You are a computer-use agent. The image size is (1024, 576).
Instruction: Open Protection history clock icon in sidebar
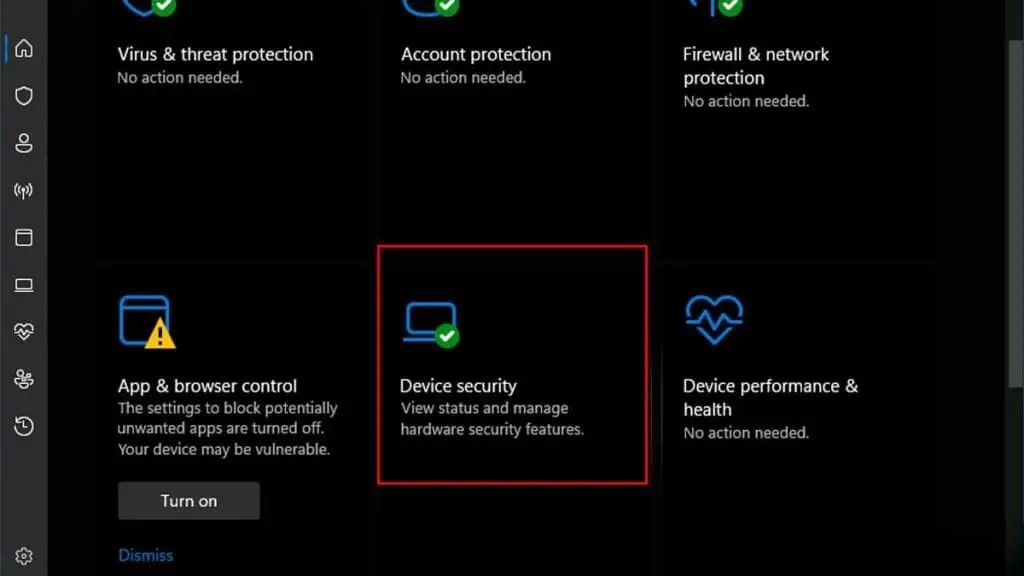(24, 426)
